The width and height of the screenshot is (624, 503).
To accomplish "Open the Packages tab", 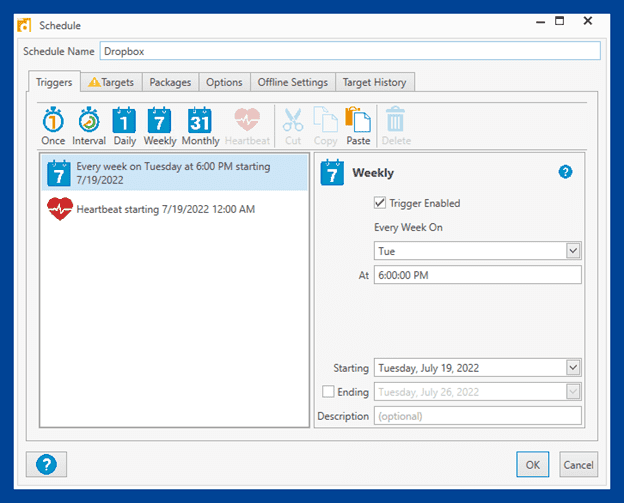I will pos(170,82).
